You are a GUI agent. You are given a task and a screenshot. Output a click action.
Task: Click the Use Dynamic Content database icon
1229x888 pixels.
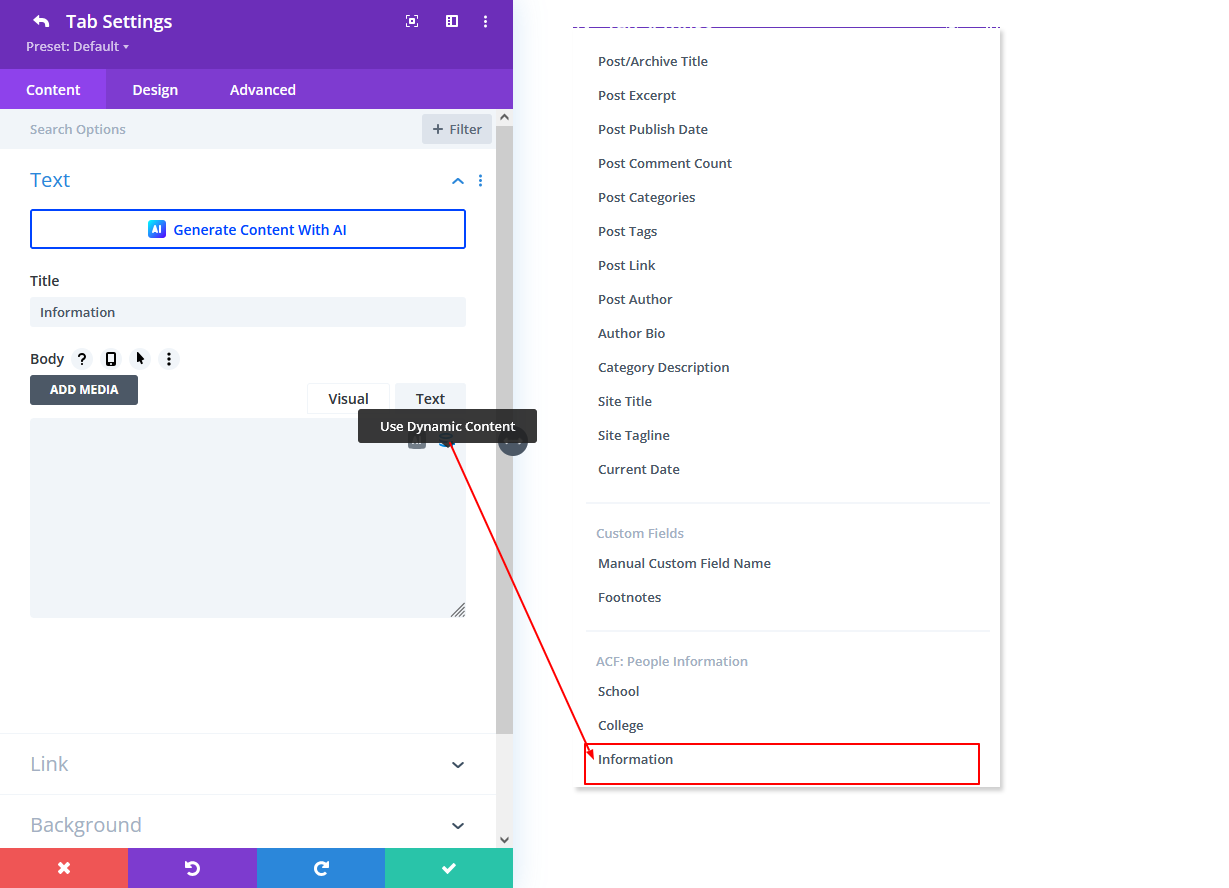pos(446,440)
